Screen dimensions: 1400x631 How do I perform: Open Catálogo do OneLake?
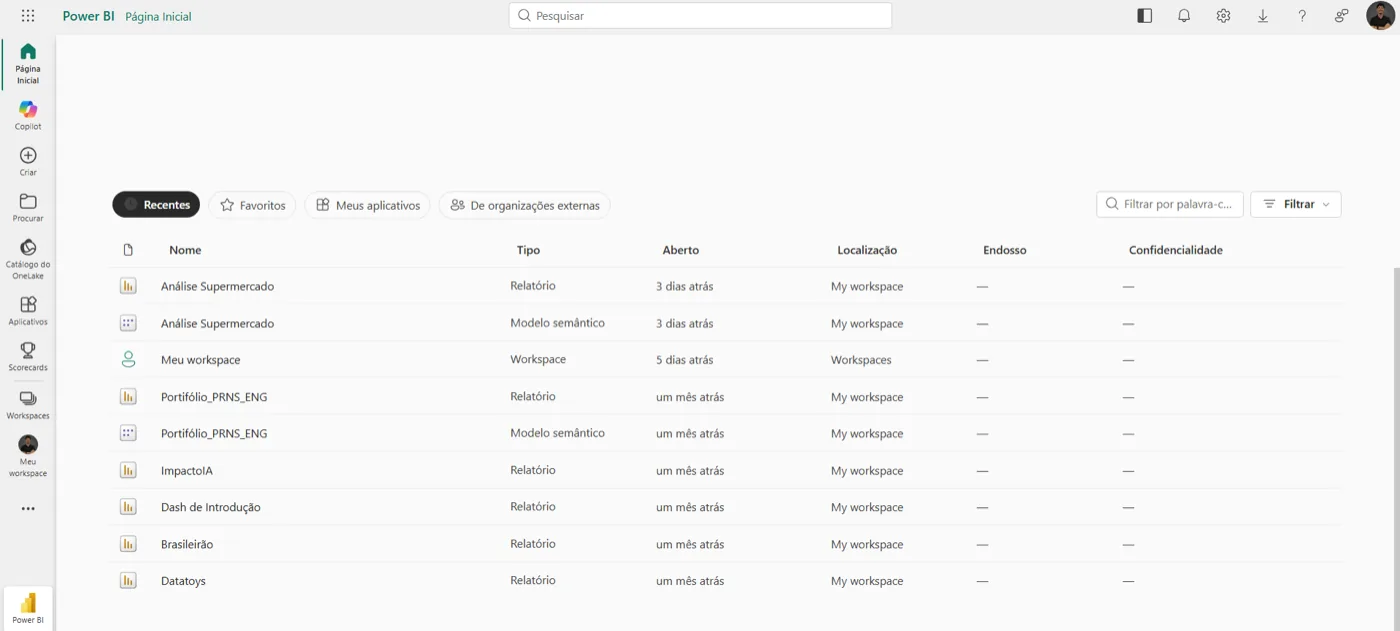point(28,258)
